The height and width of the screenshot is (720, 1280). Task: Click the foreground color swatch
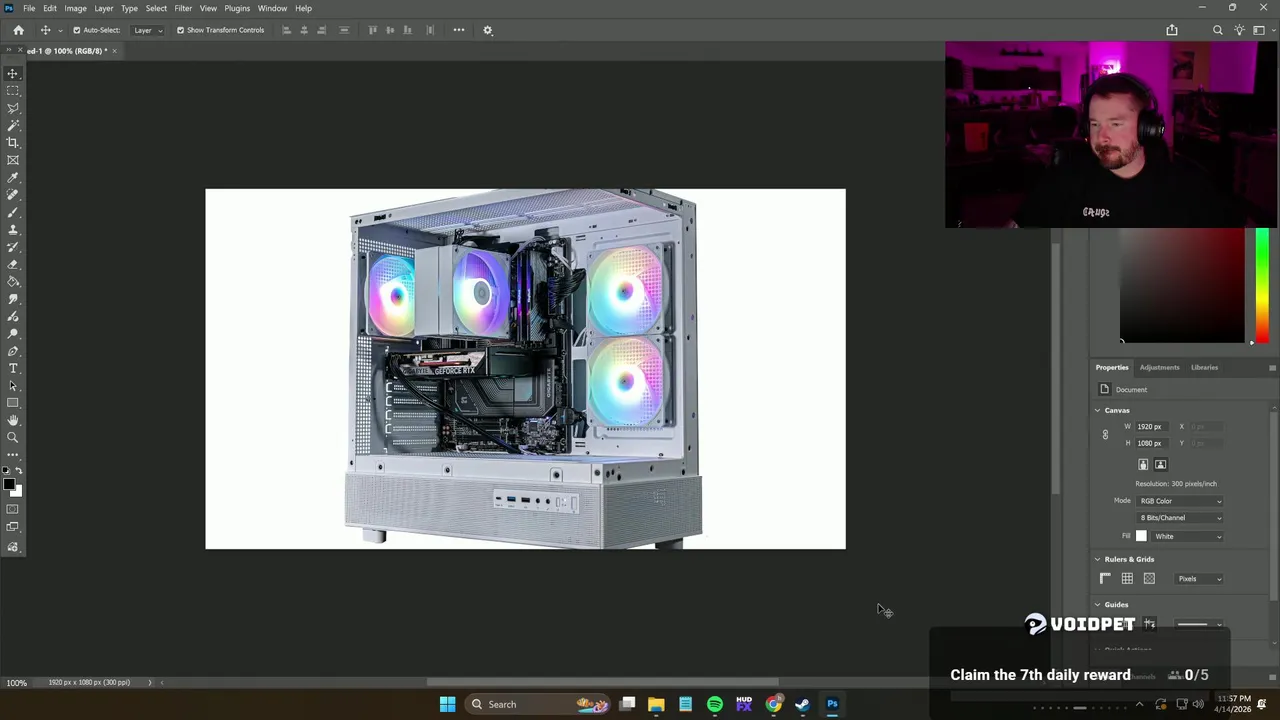click(9, 485)
